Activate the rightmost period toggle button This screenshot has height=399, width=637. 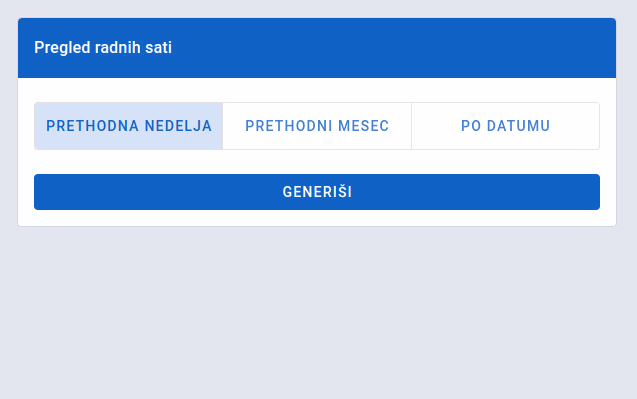click(x=505, y=126)
